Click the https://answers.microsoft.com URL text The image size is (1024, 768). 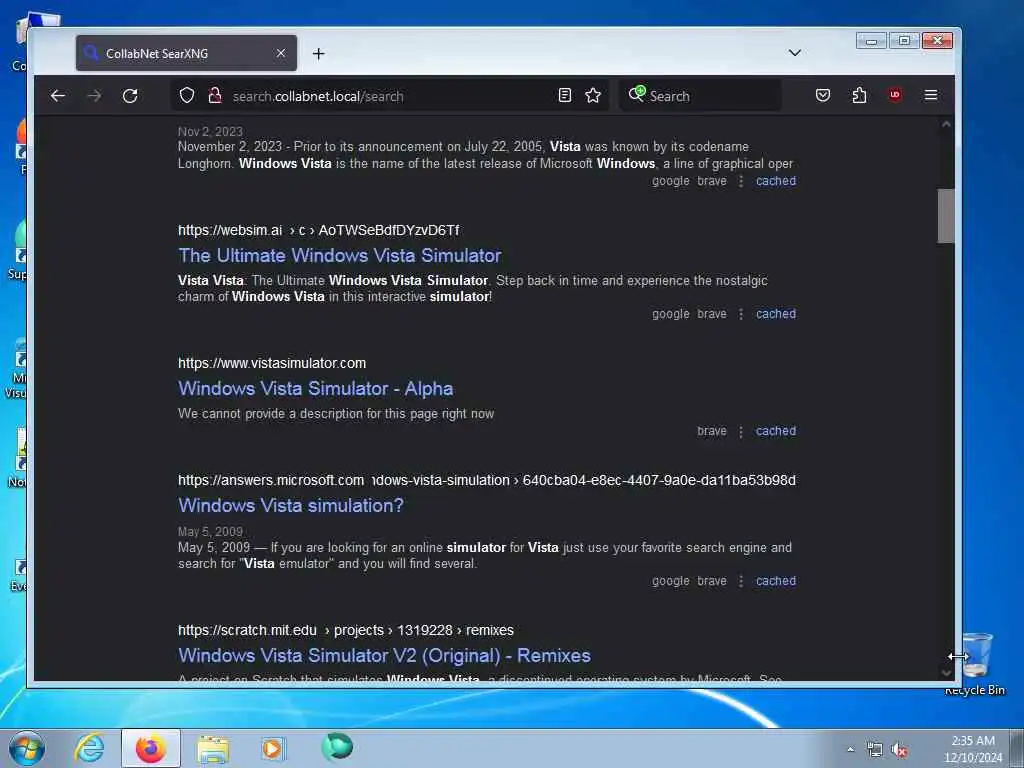pos(271,481)
